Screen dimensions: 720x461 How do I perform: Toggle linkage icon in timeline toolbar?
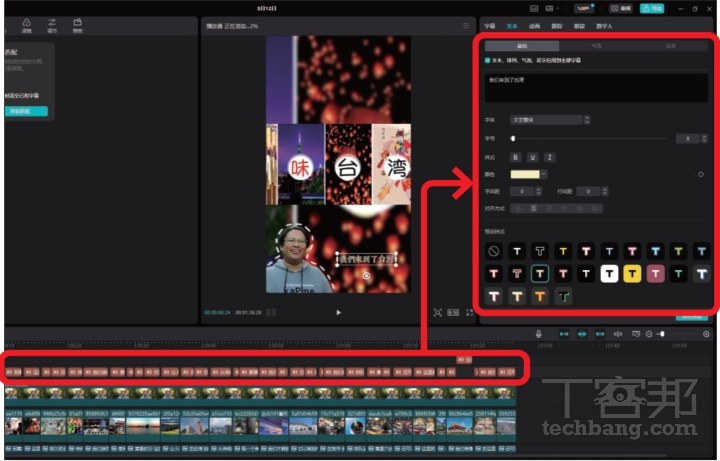tap(600, 334)
